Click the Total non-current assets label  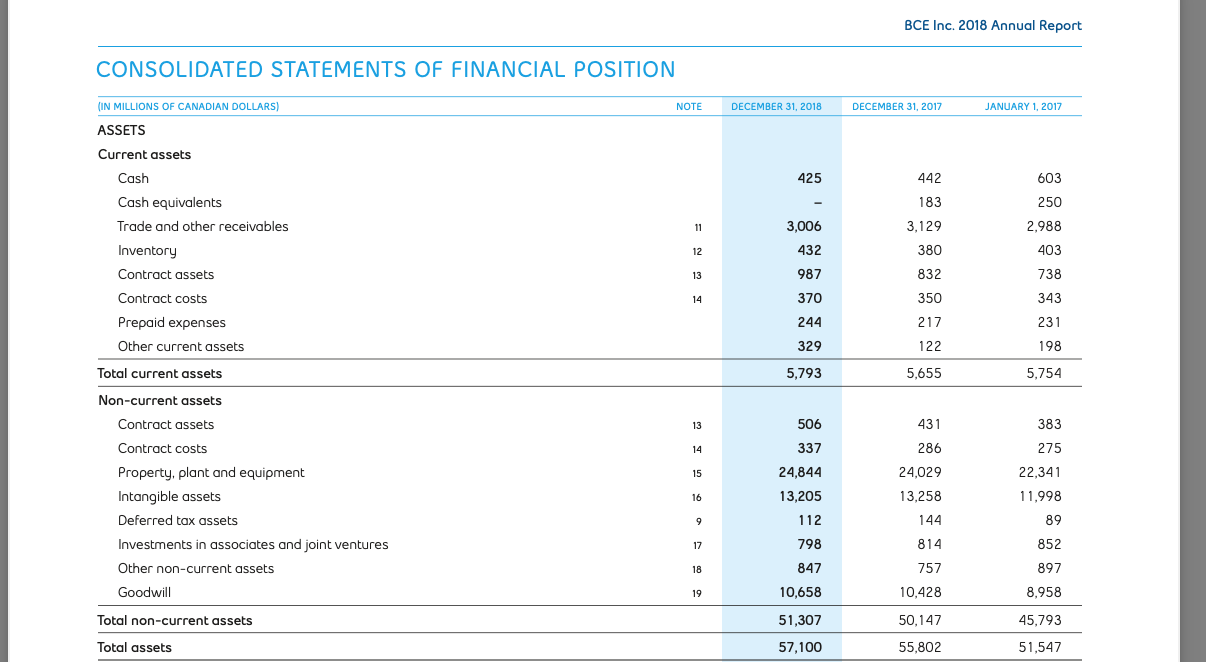pos(175,620)
